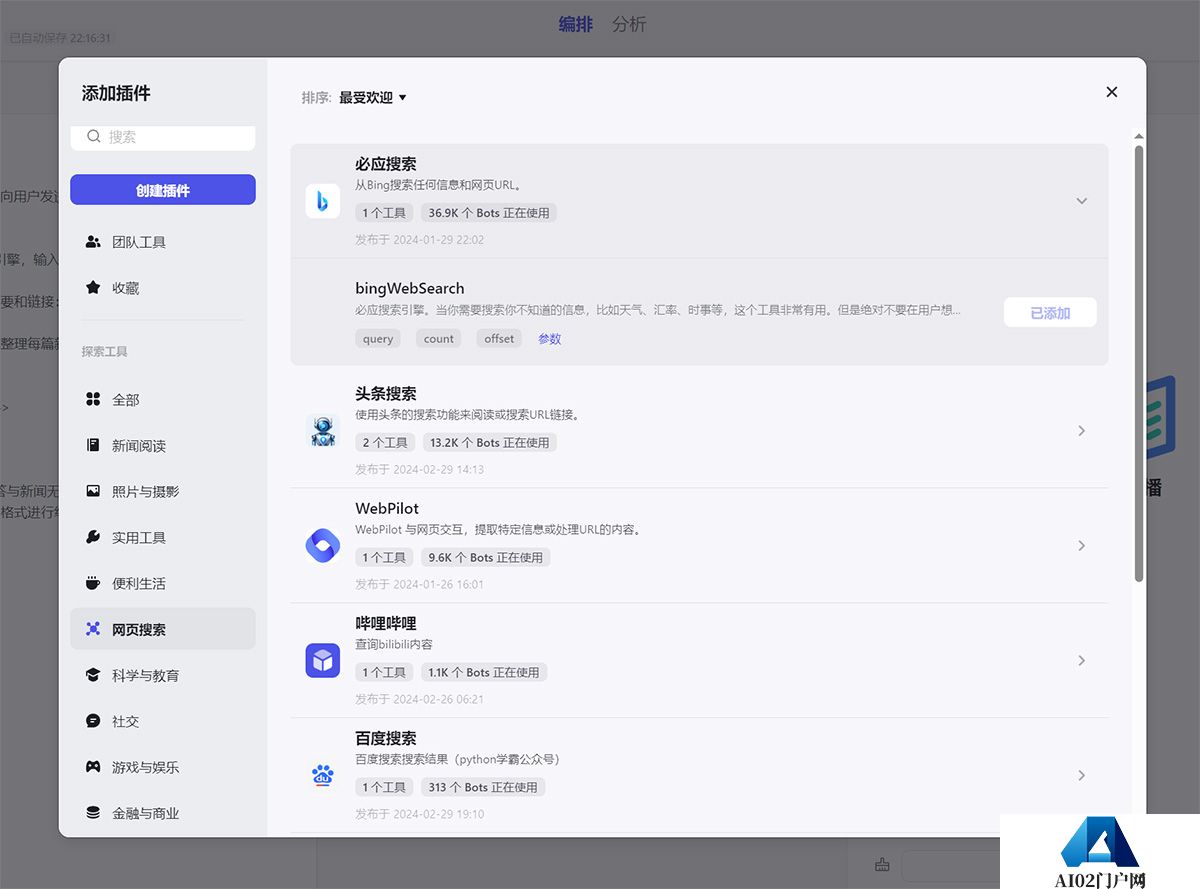Click the bingWebSearch tool name
The width and height of the screenshot is (1200, 889).
point(410,289)
